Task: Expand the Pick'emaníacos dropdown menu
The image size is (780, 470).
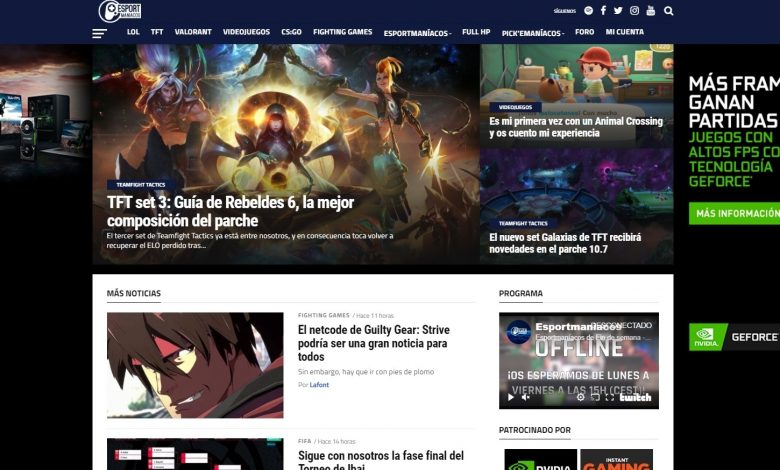Action: [532, 33]
